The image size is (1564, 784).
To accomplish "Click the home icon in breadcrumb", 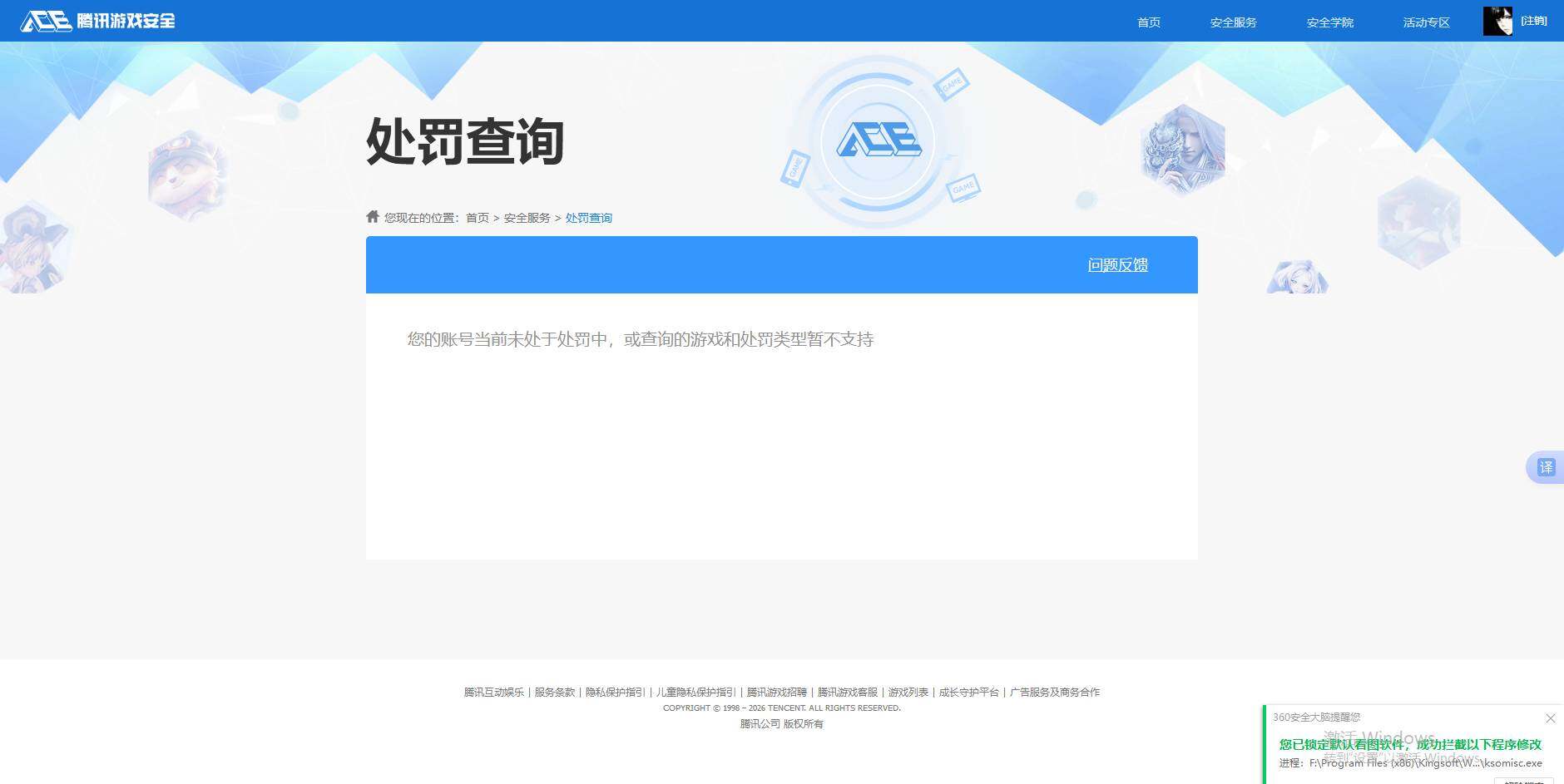I will click(x=373, y=216).
